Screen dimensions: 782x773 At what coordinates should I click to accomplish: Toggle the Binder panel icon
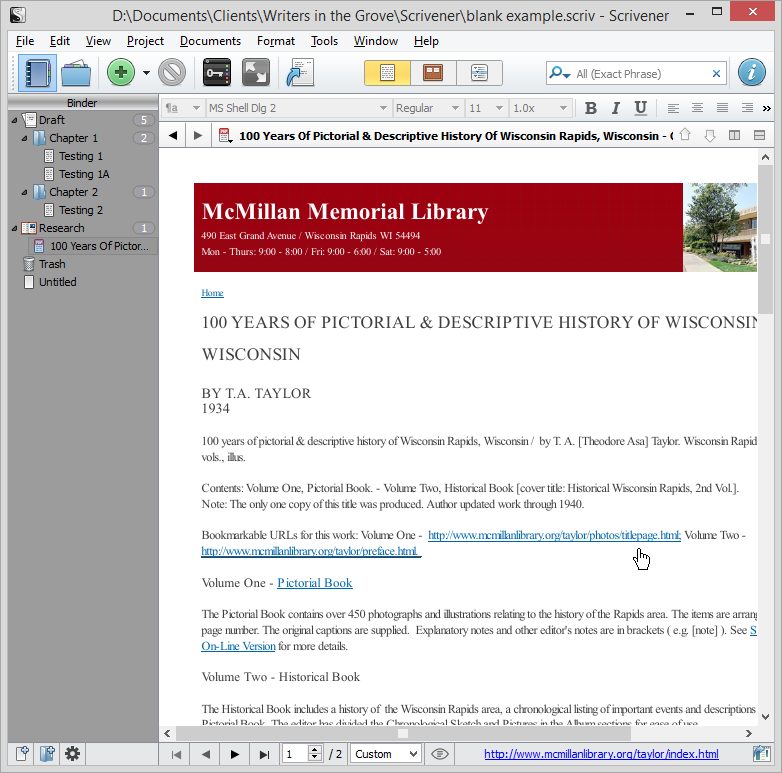pyautogui.click(x=37, y=73)
